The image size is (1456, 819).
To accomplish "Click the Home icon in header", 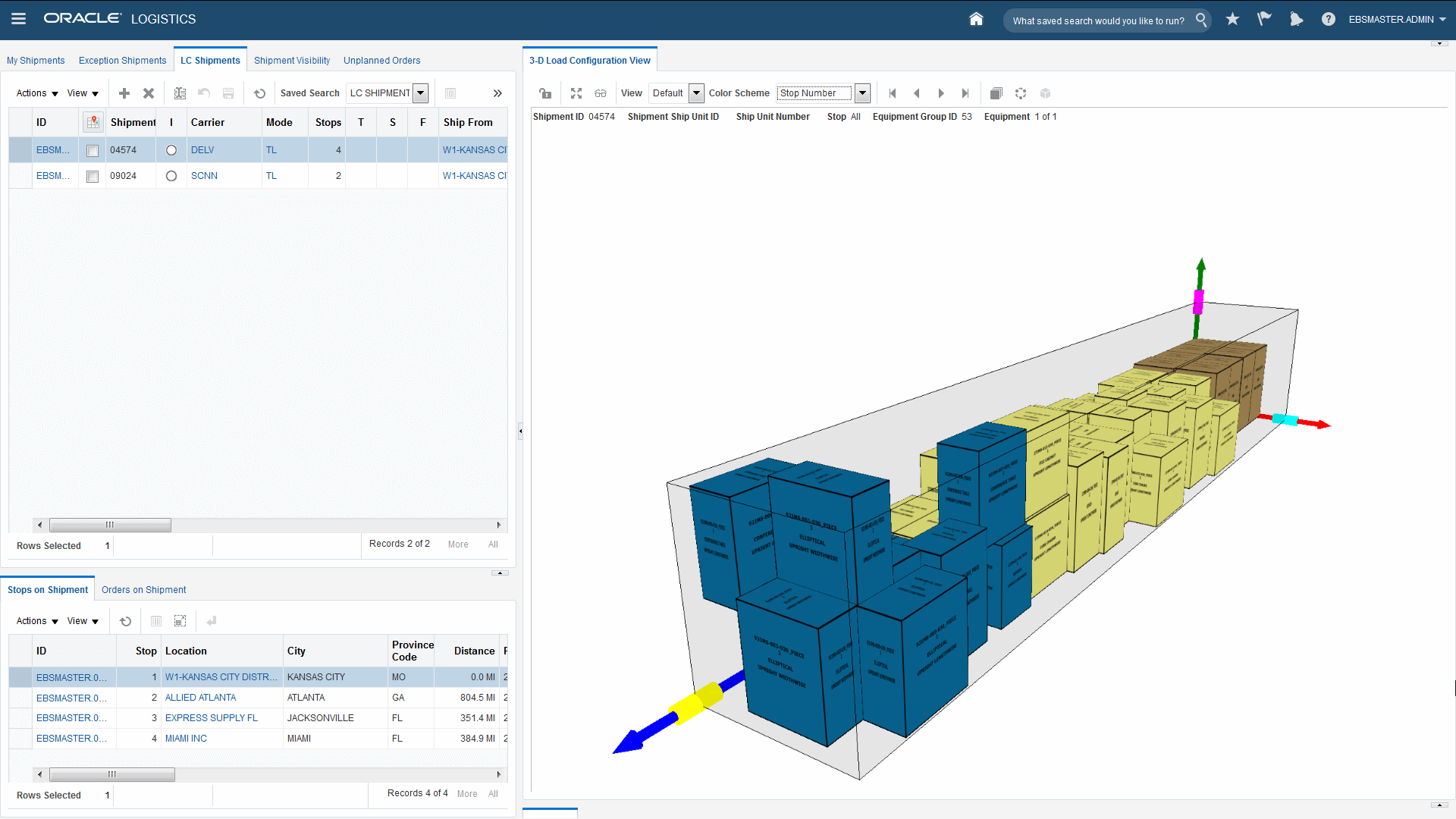I will click(976, 19).
